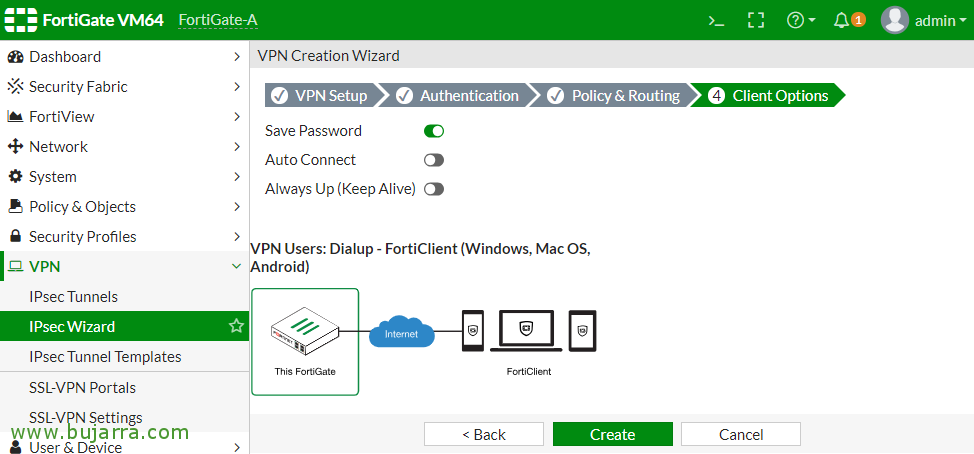The image size is (974, 454).
Task: Click the Policy & Objects icon
Action: 16,207
